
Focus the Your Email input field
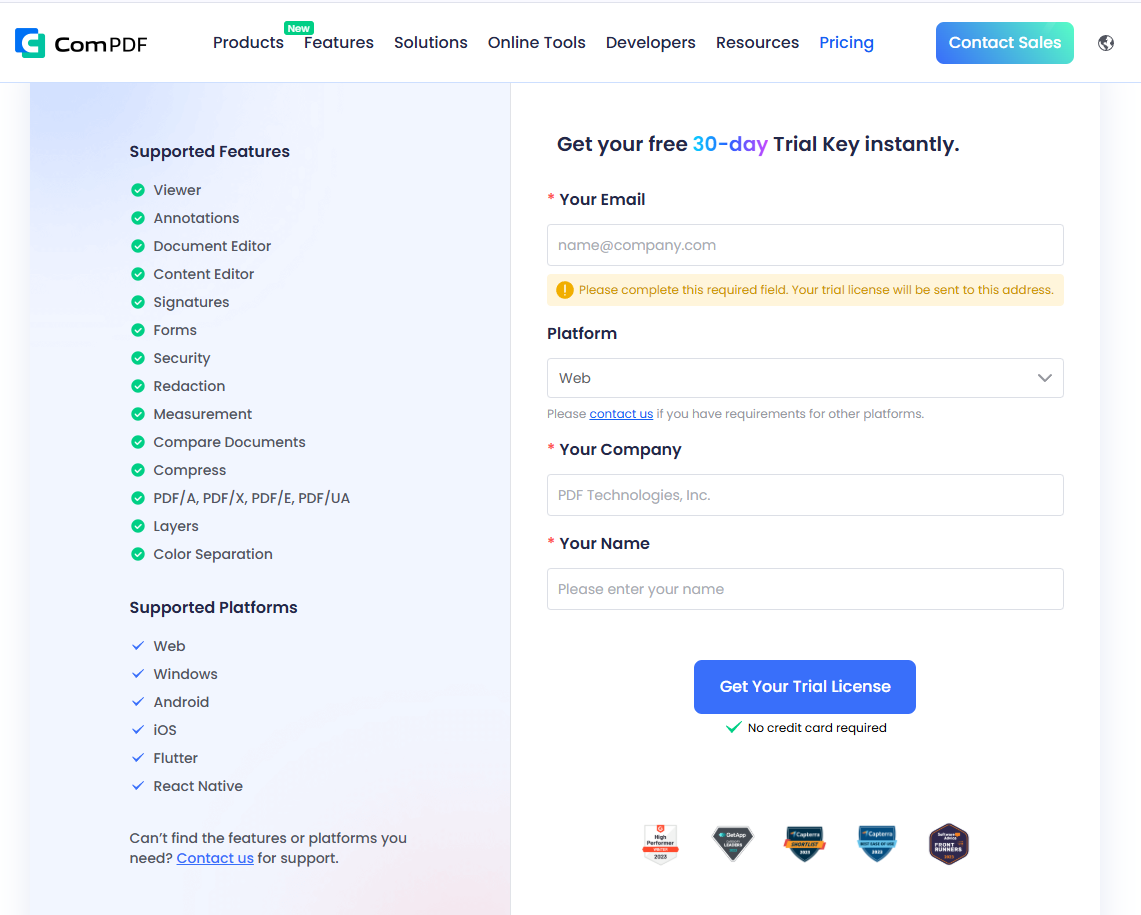(x=805, y=245)
